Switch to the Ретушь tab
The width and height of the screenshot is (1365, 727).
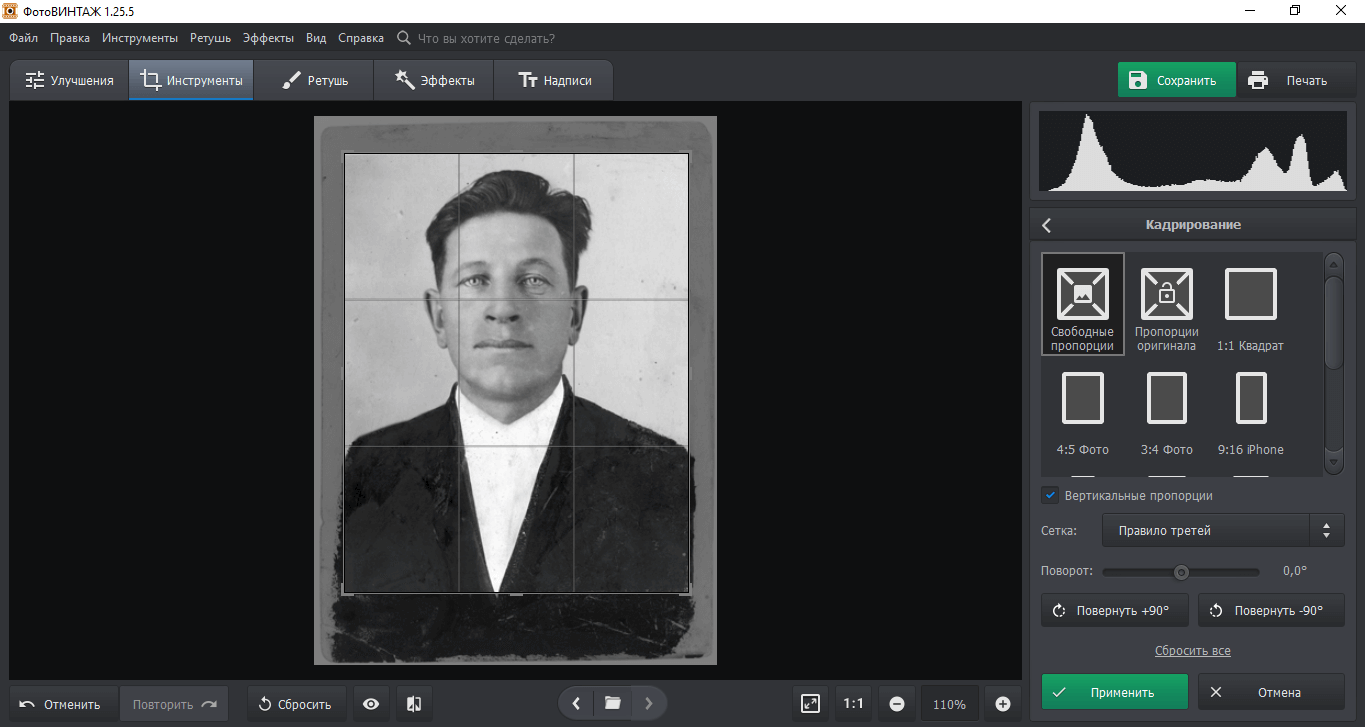(x=314, y=81)
